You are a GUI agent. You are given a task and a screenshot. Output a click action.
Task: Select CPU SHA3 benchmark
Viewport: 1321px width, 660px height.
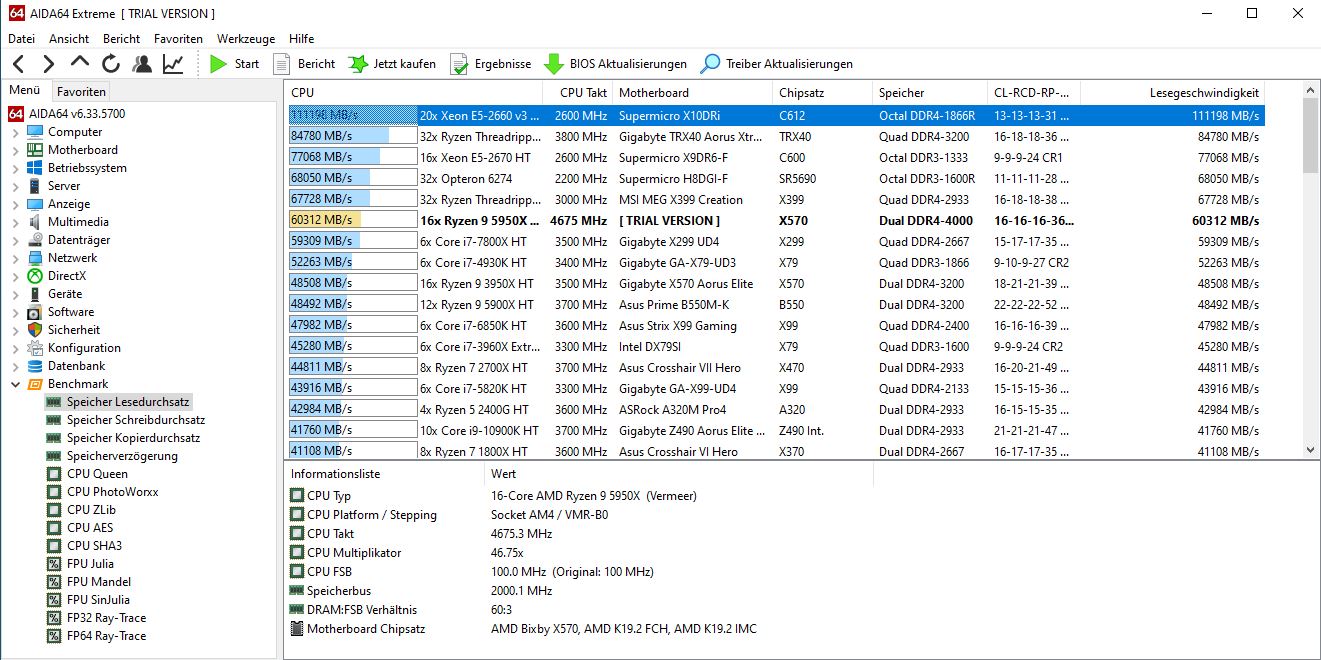point(94,546)
